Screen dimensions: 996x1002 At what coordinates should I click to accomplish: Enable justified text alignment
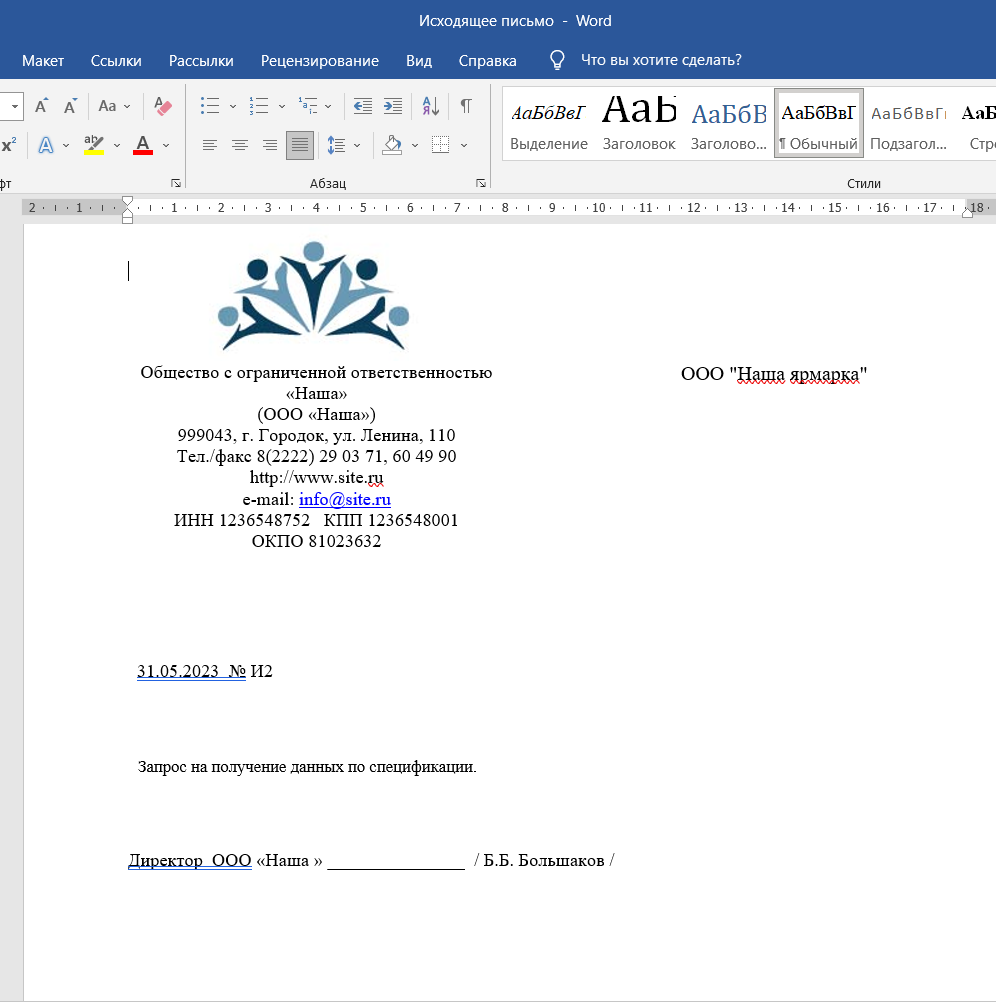pyautogui.click(x=297, y=145)
